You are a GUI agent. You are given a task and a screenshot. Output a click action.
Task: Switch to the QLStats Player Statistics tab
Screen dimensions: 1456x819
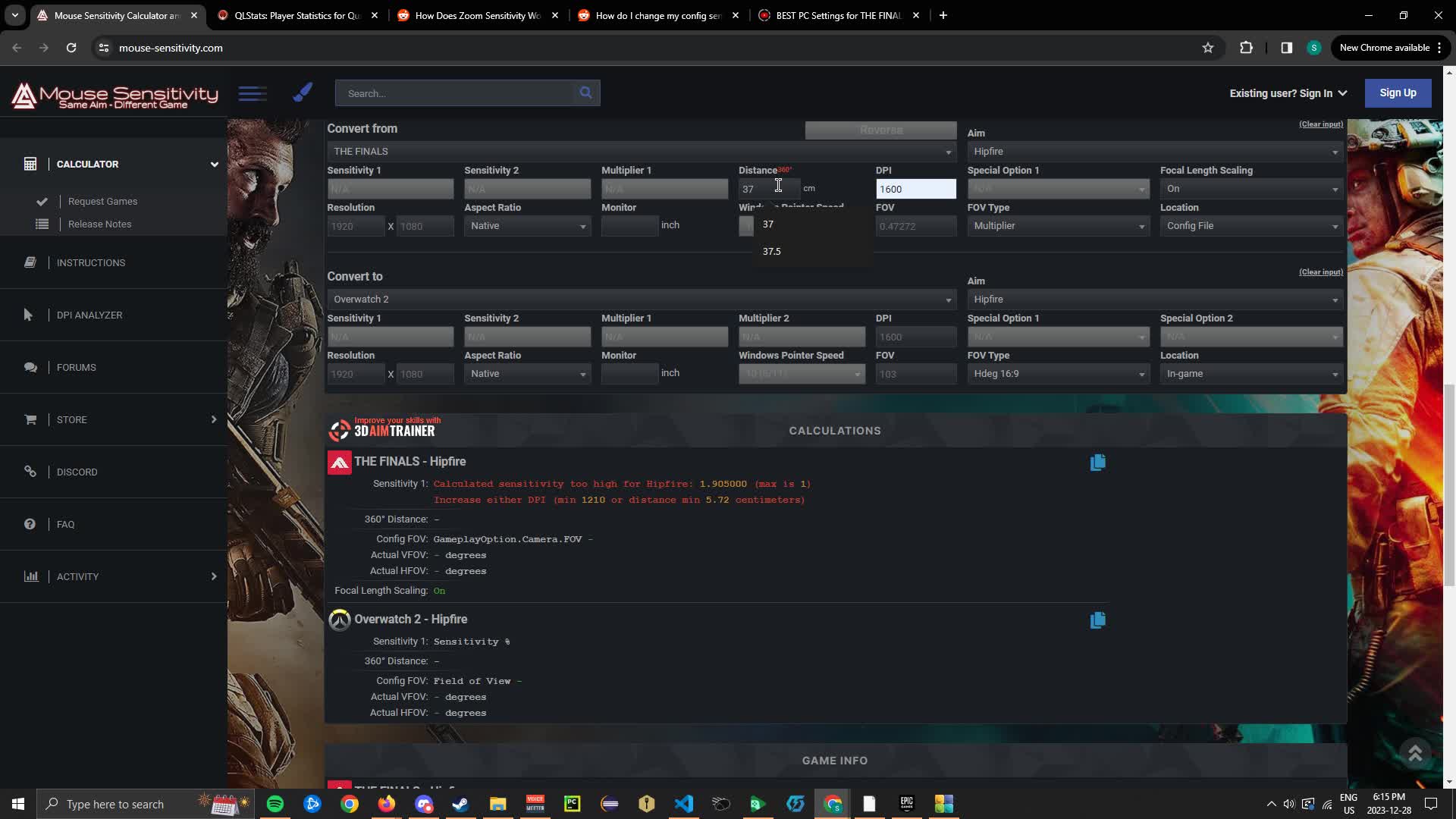click(x=296, y=15)
